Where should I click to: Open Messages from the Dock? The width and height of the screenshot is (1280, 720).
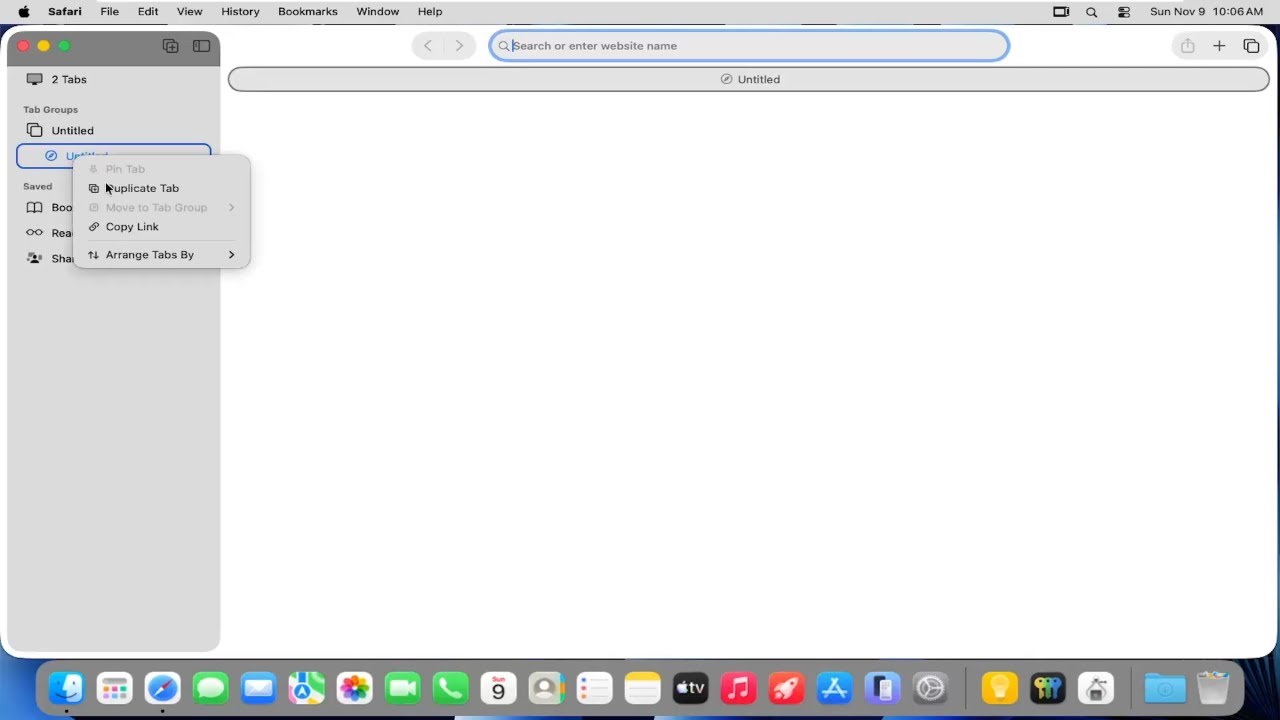pyautogui.click(x=211, y=688)
